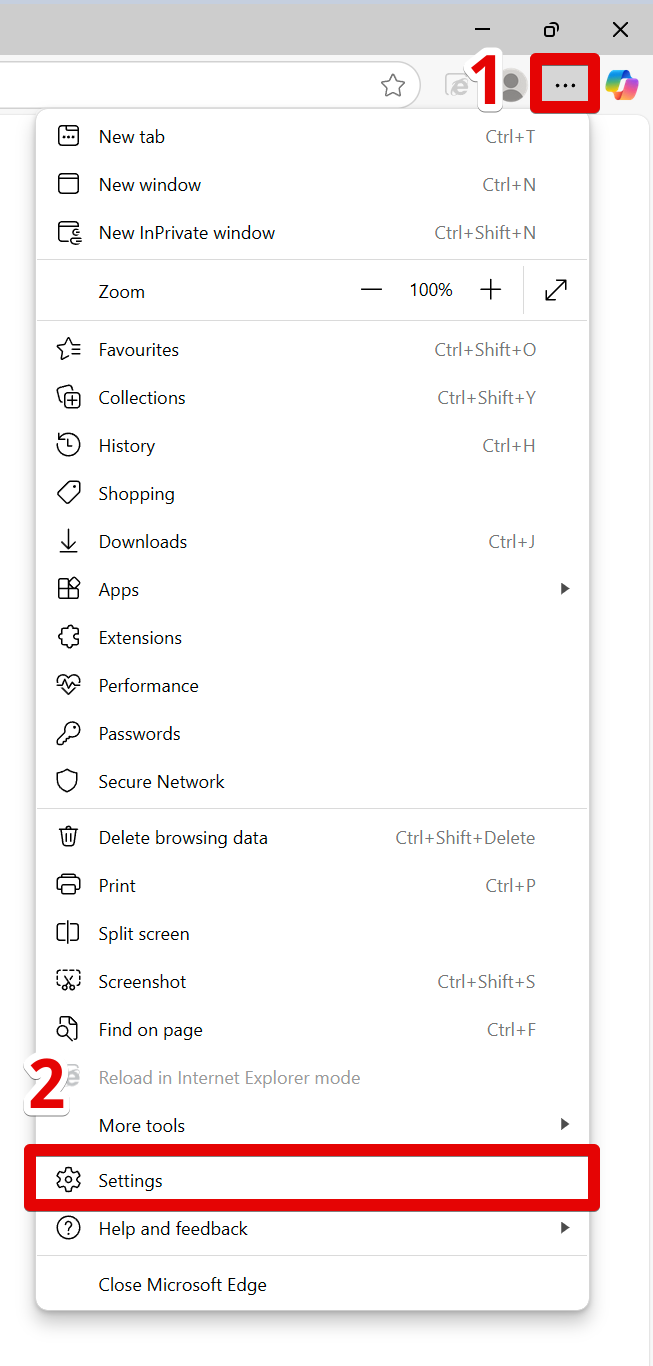Screen dimensions: 653x1366
Task: Click the Downloads arrow icon
Action: pos(68,541)
